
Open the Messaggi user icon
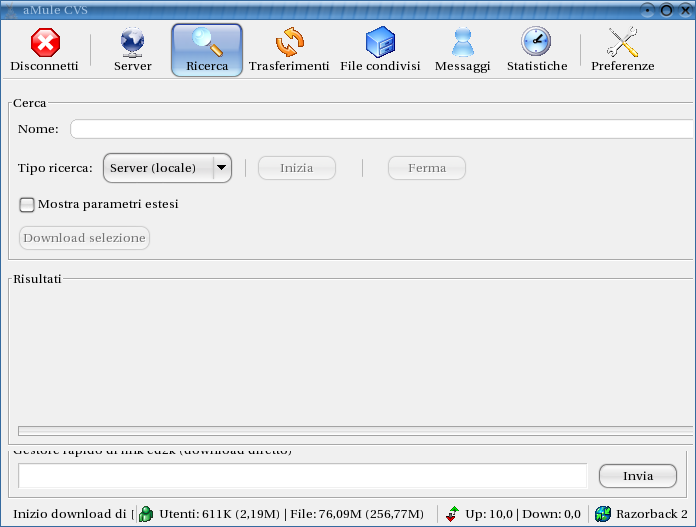coord(462,43)
